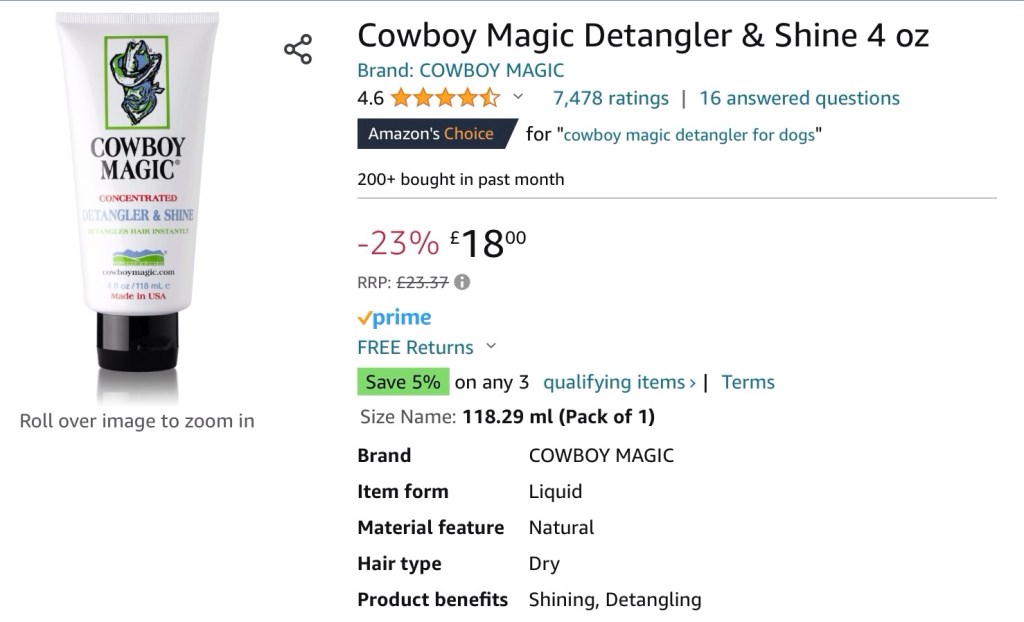Open the 16 answered questions link
The image size is (1024, 622).
(799, 98)
